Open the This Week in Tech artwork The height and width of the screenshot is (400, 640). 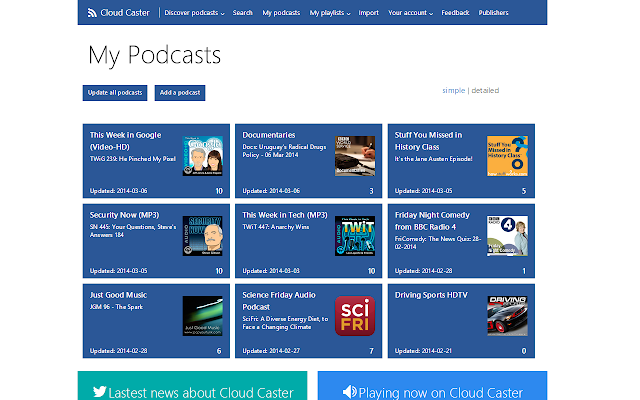[x=354, y=235]
